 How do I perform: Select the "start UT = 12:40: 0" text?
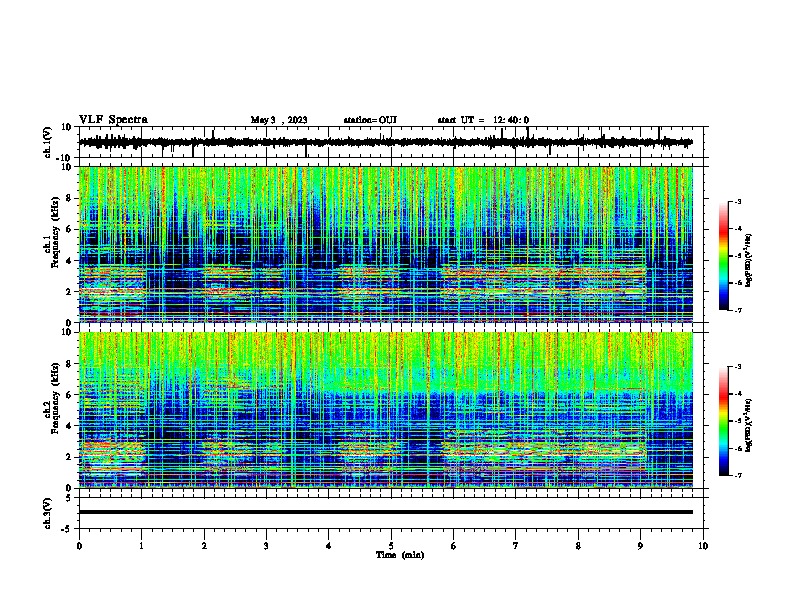(483, 120)
